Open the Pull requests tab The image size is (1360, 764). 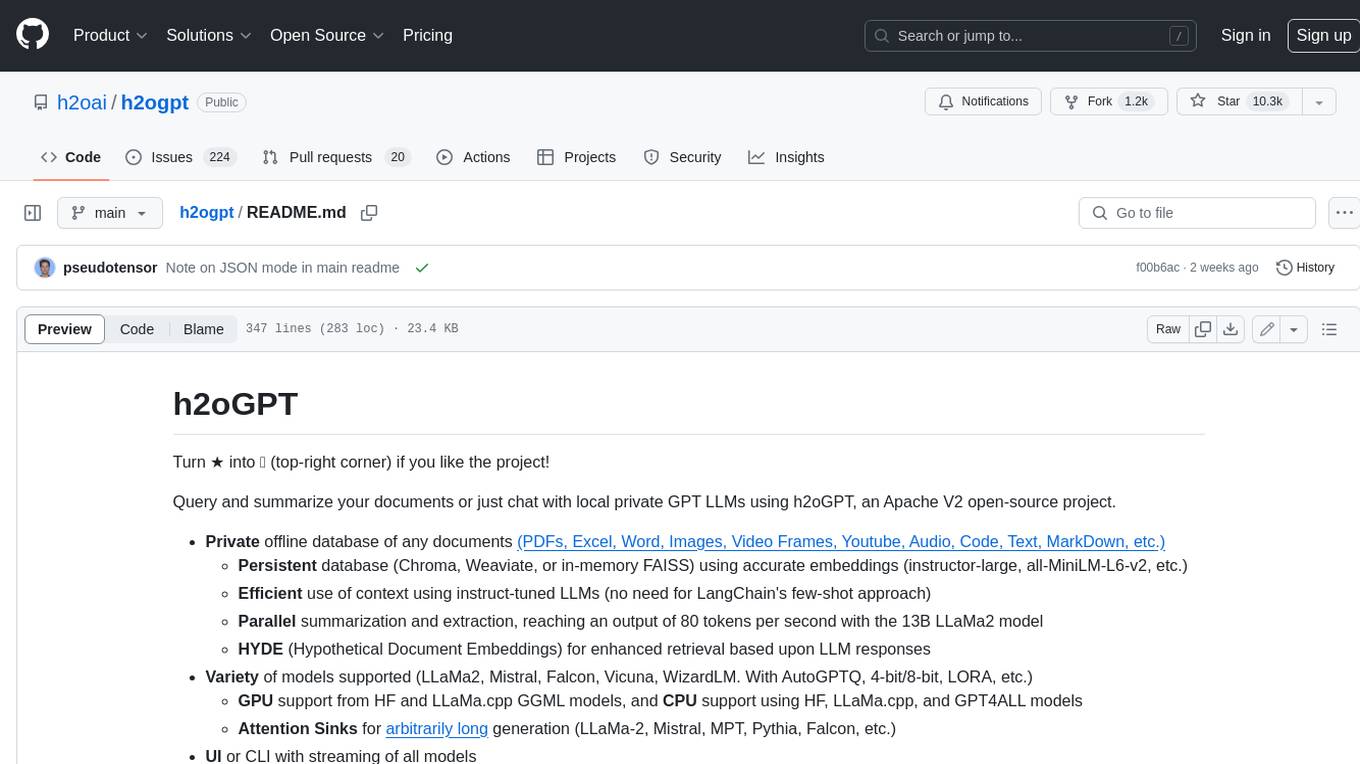pyautogui.click(x=336, y=157)
